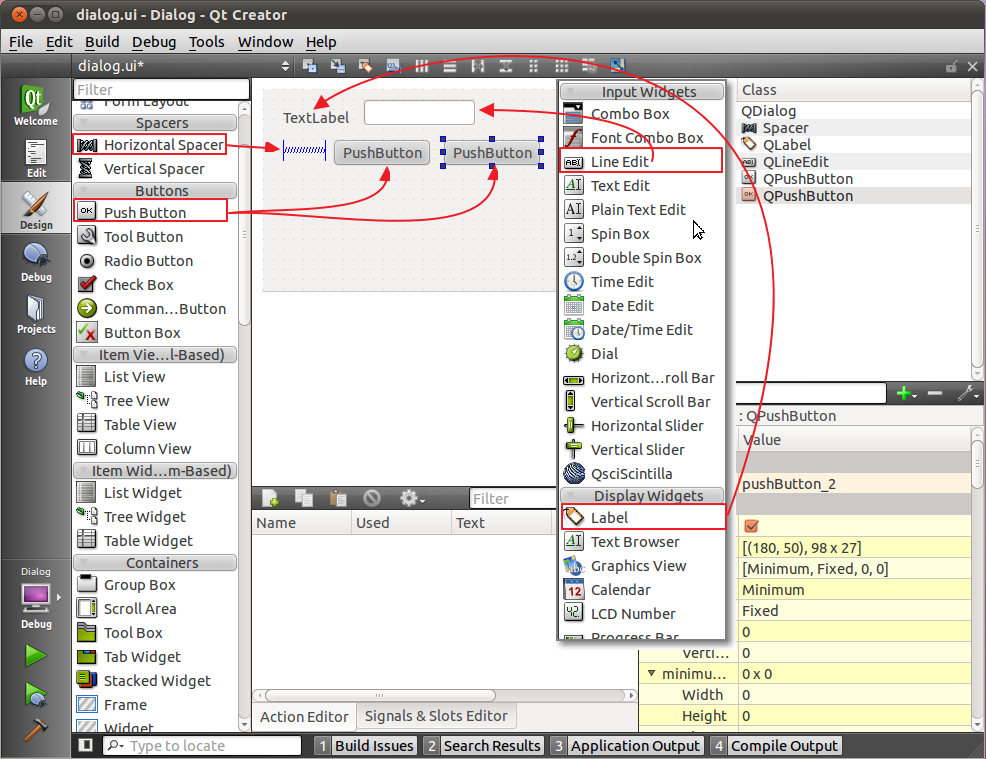This screenshot has height=759, width=986.
Task: Collapse the Display Widgets category
Action: click(x=642, y=496)
